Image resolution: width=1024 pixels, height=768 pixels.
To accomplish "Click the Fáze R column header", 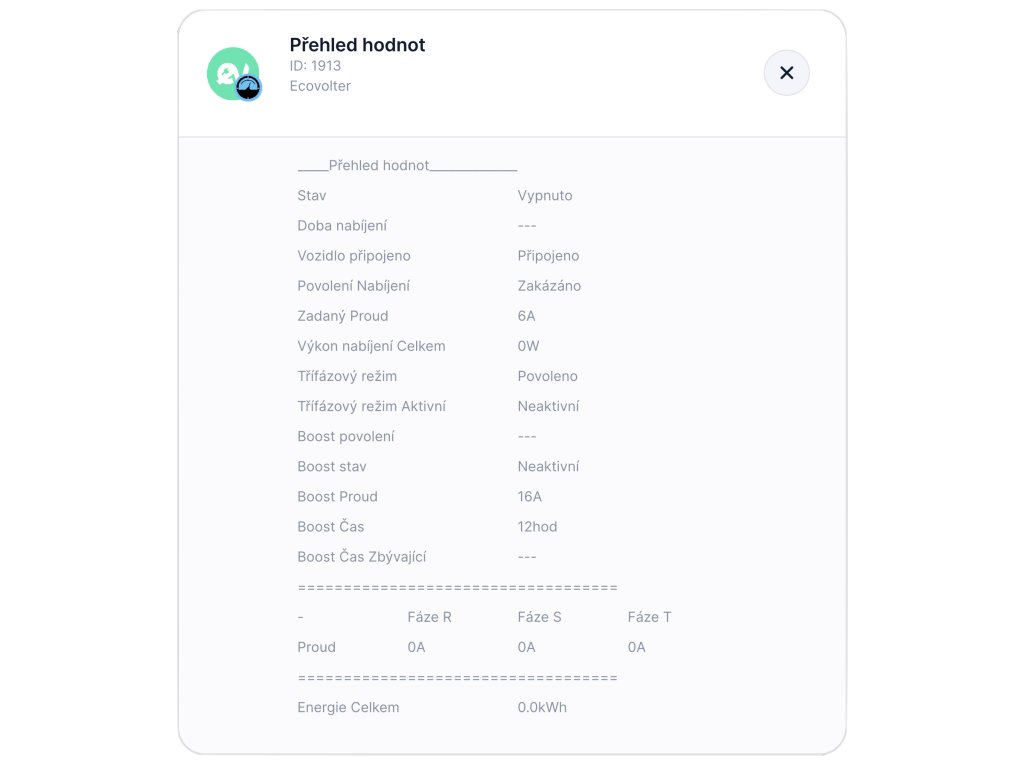I will (429, 617).
